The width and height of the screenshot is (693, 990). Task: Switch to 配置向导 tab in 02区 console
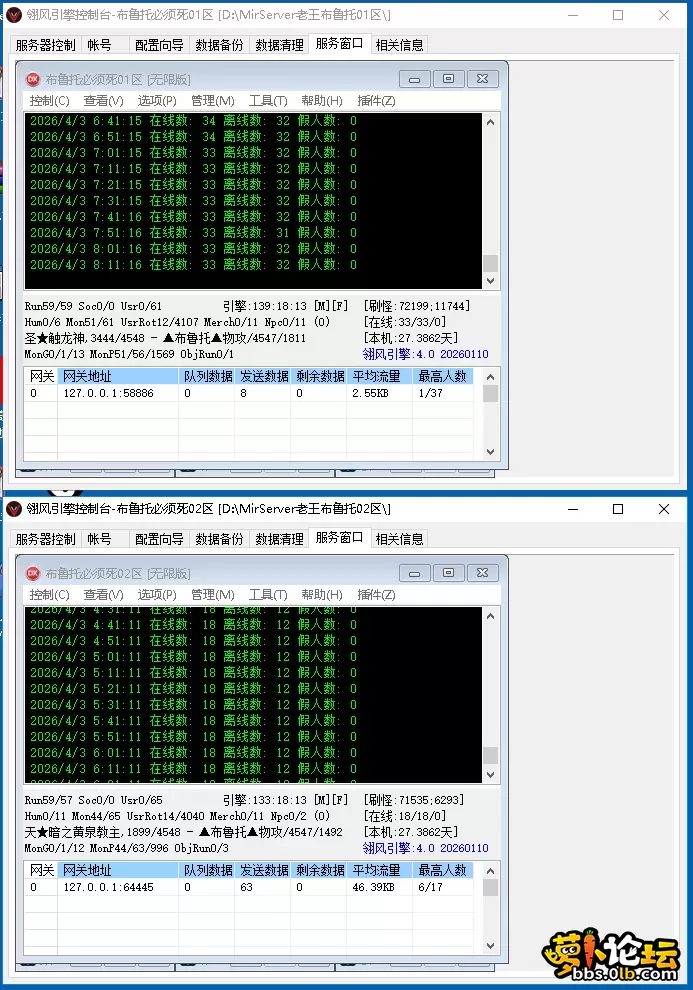coord(159,539)
